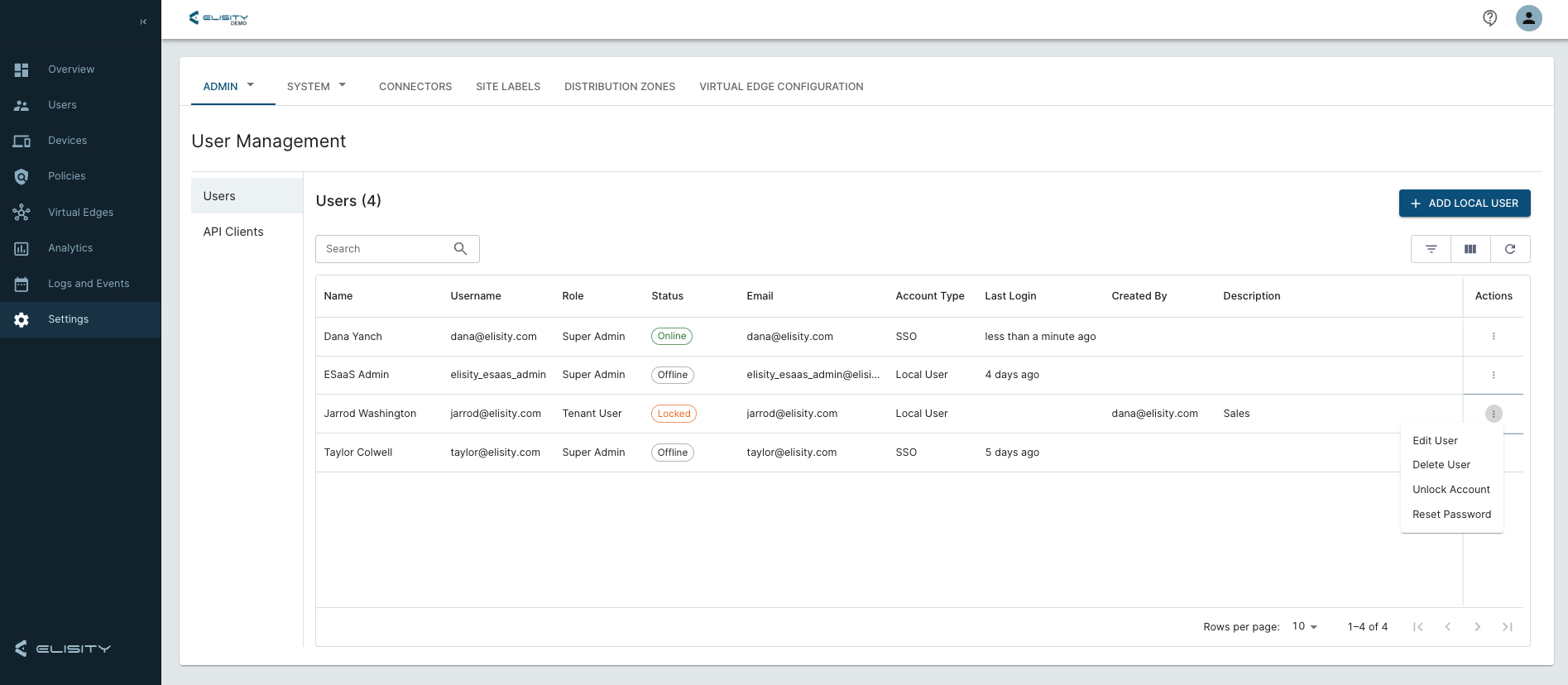The width and height of the screenshot is (1568, 685).
Task: Open the rows per page dropdown
Action: [1305, 627]
